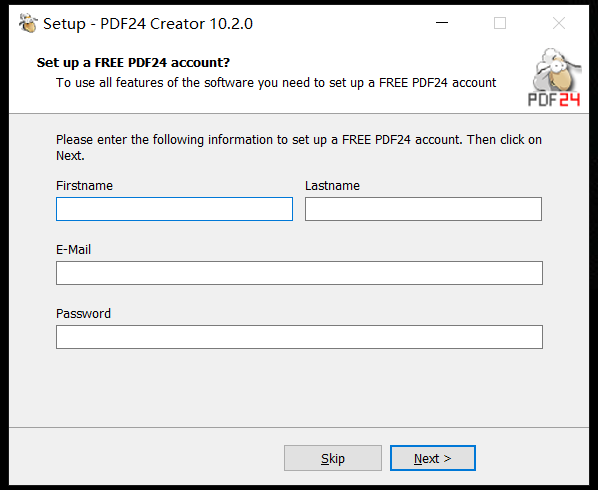
Task: Proceed with the Next > button
Action: (433, 458)
